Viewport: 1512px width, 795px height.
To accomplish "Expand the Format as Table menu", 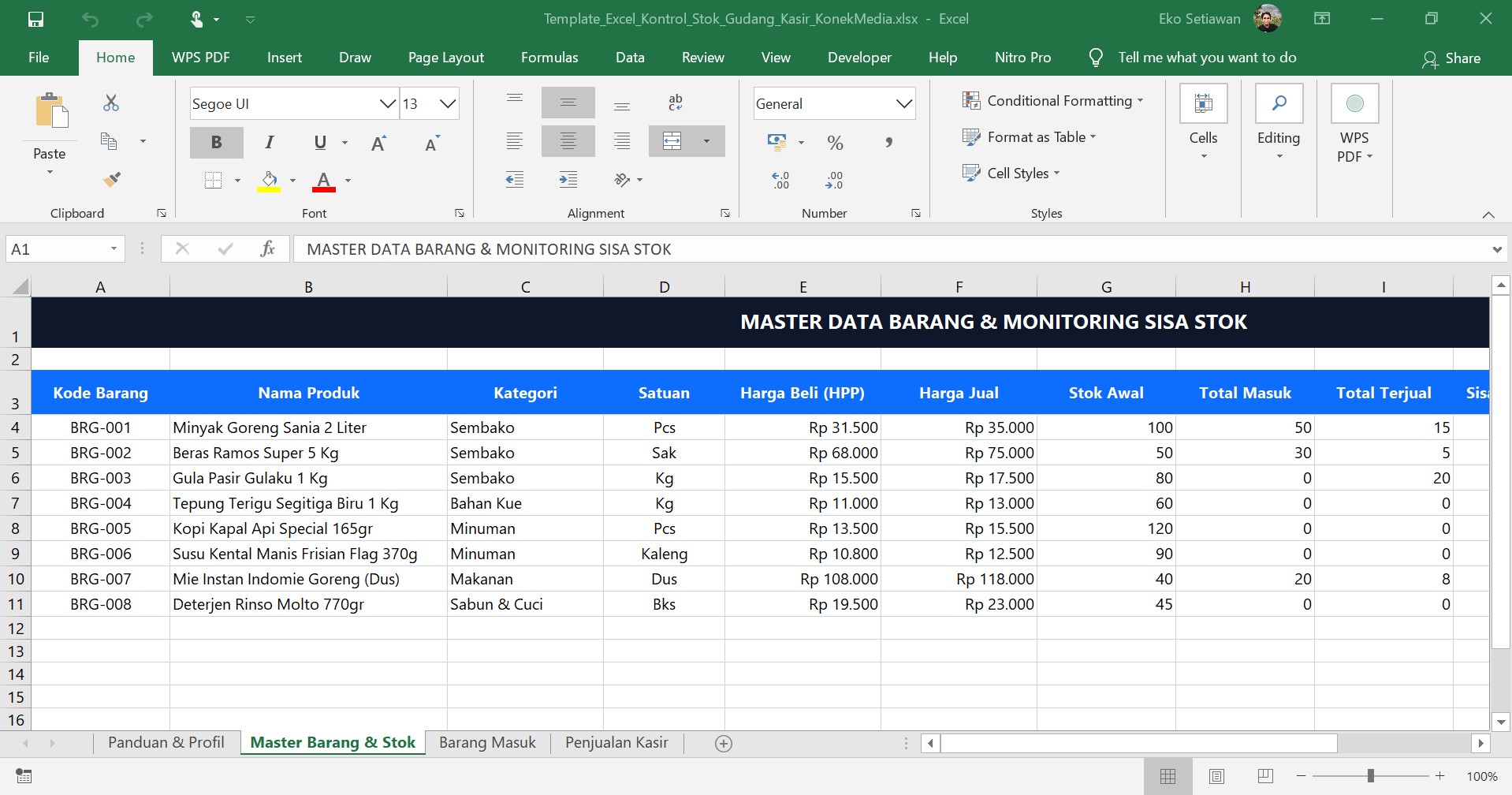I will [1029, 137].
